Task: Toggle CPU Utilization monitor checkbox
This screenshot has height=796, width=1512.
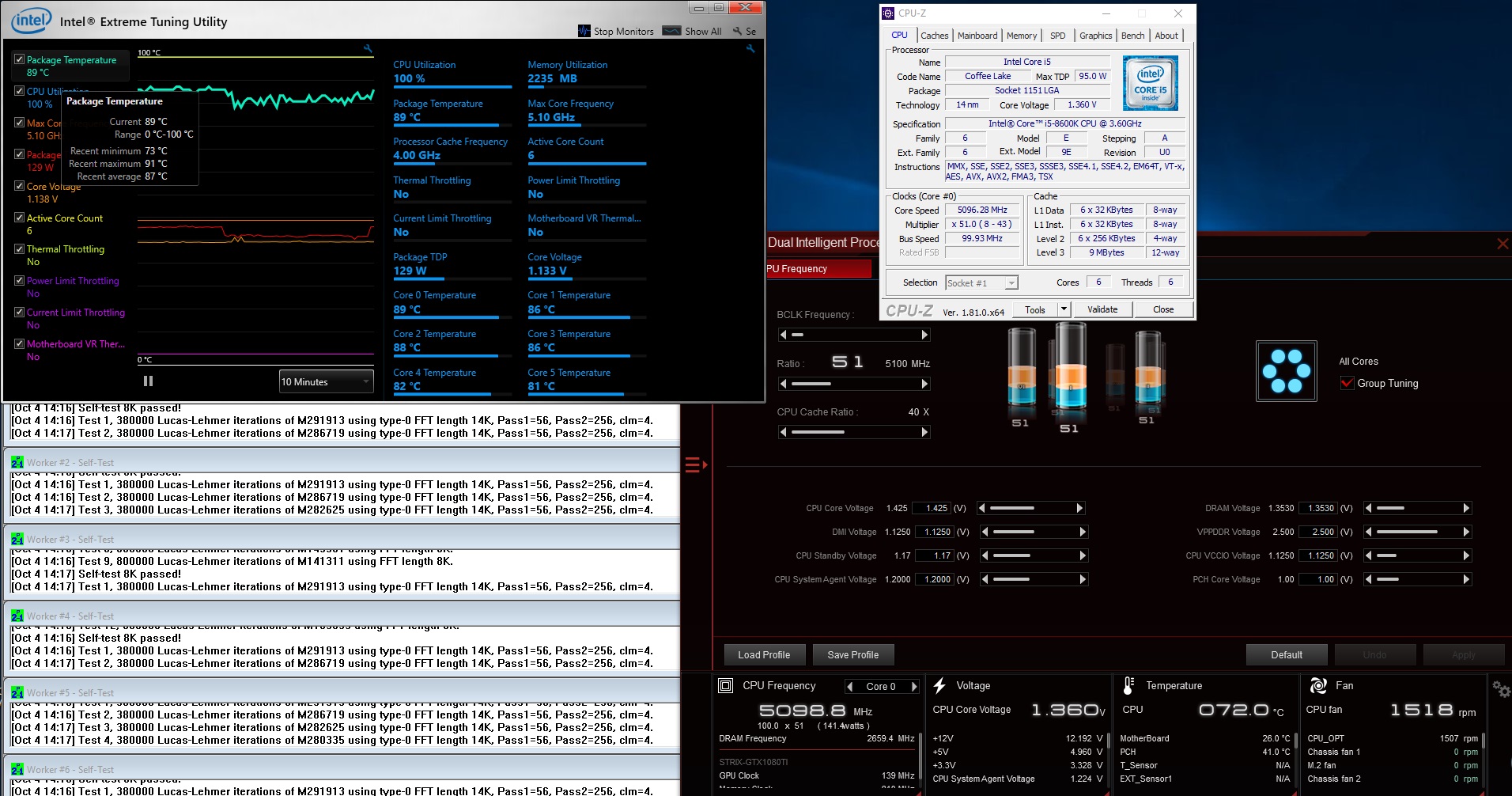Action: coord(19,91)
